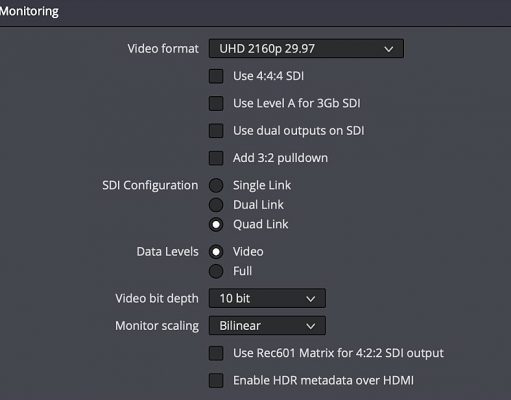Viewport: 511px width, 400px height.
Task: Check Use Level A for 3Gb SDI
Action: point(216,103)
